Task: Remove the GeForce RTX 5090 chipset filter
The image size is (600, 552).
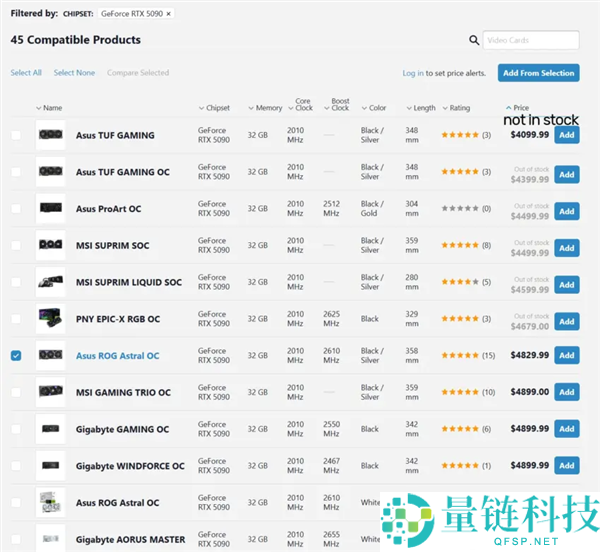Action: 168,14
